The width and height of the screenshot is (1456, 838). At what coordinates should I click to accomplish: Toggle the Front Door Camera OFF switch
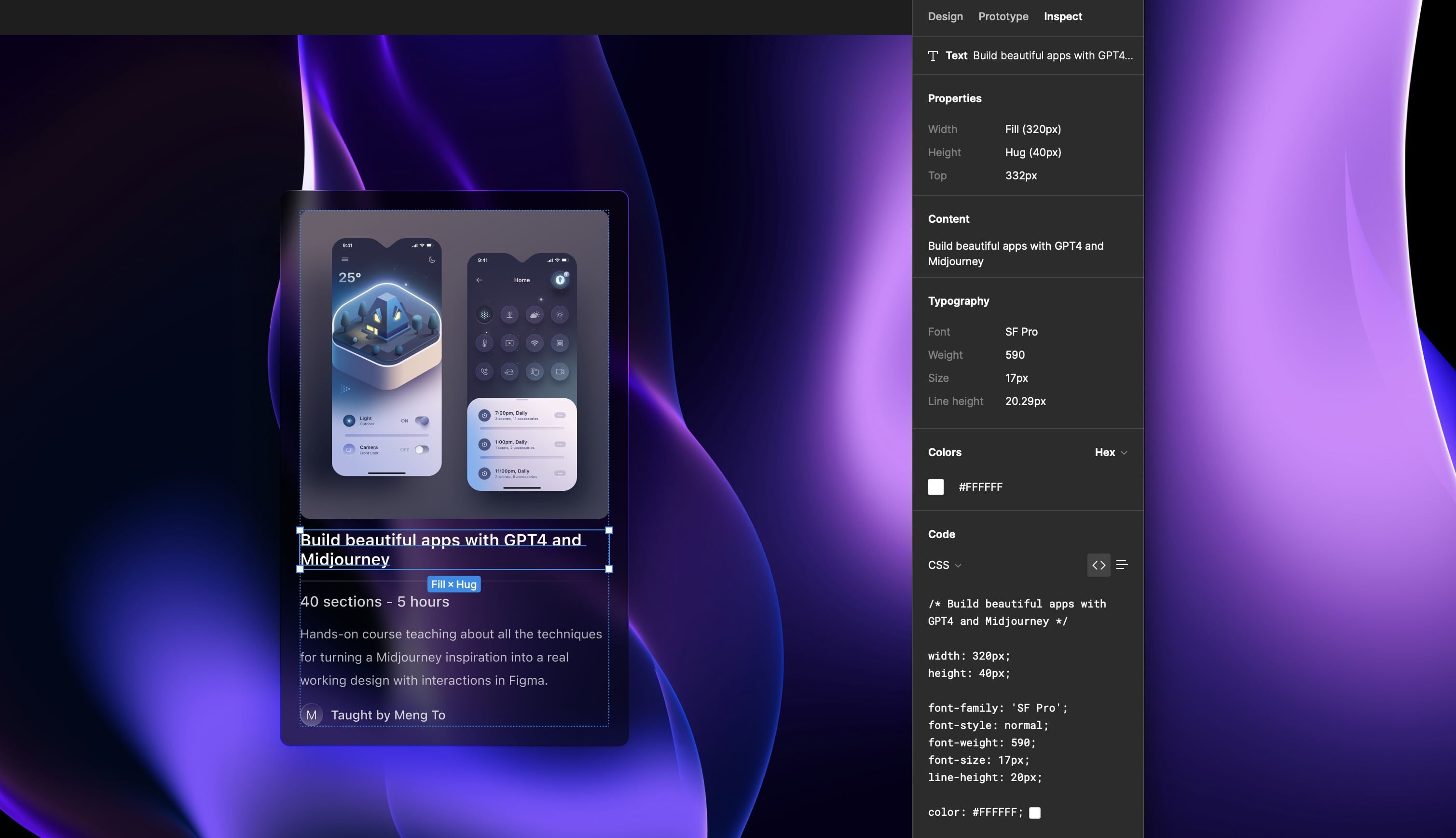422,449
